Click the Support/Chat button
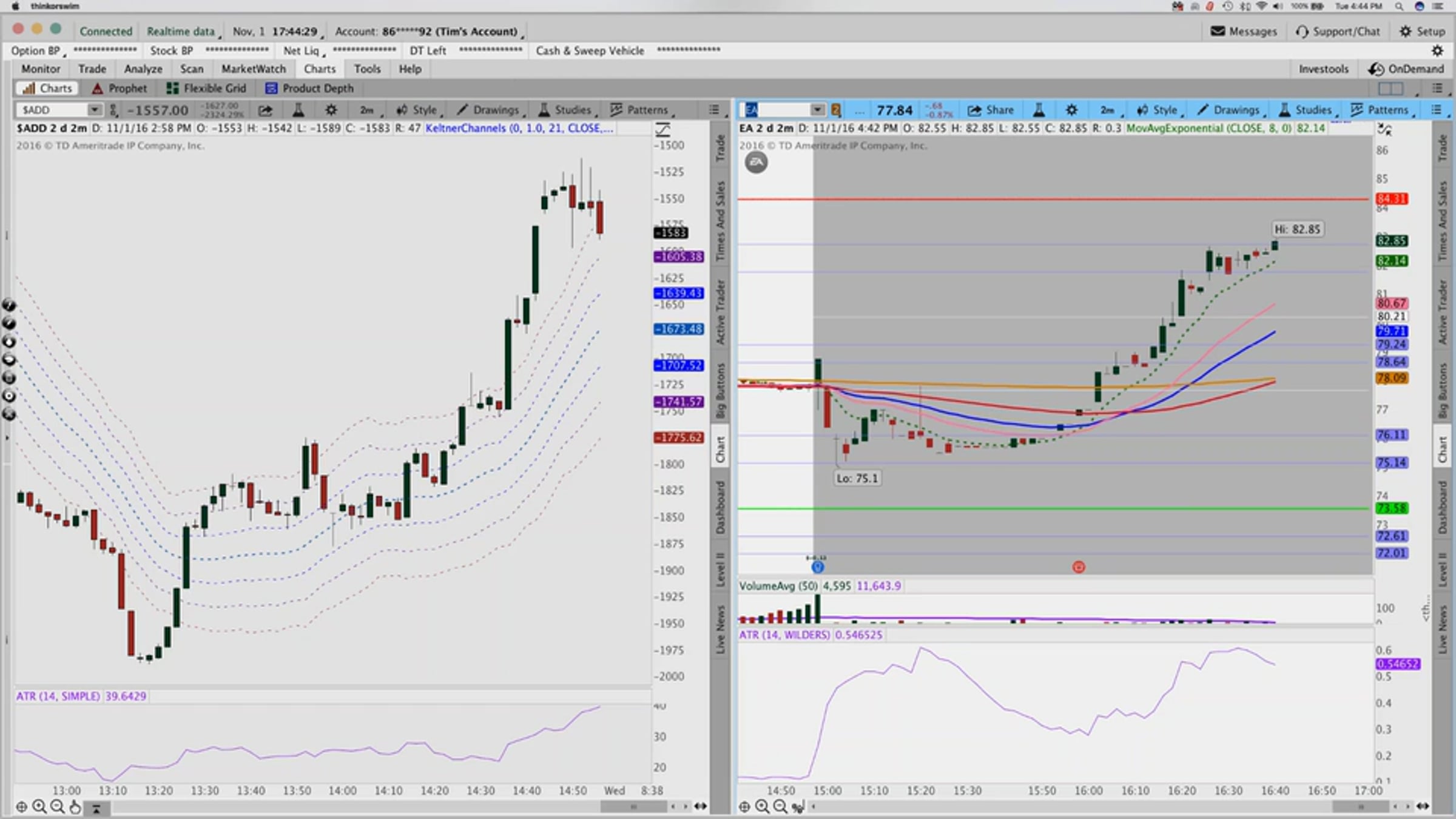 tap(1338, 31)
